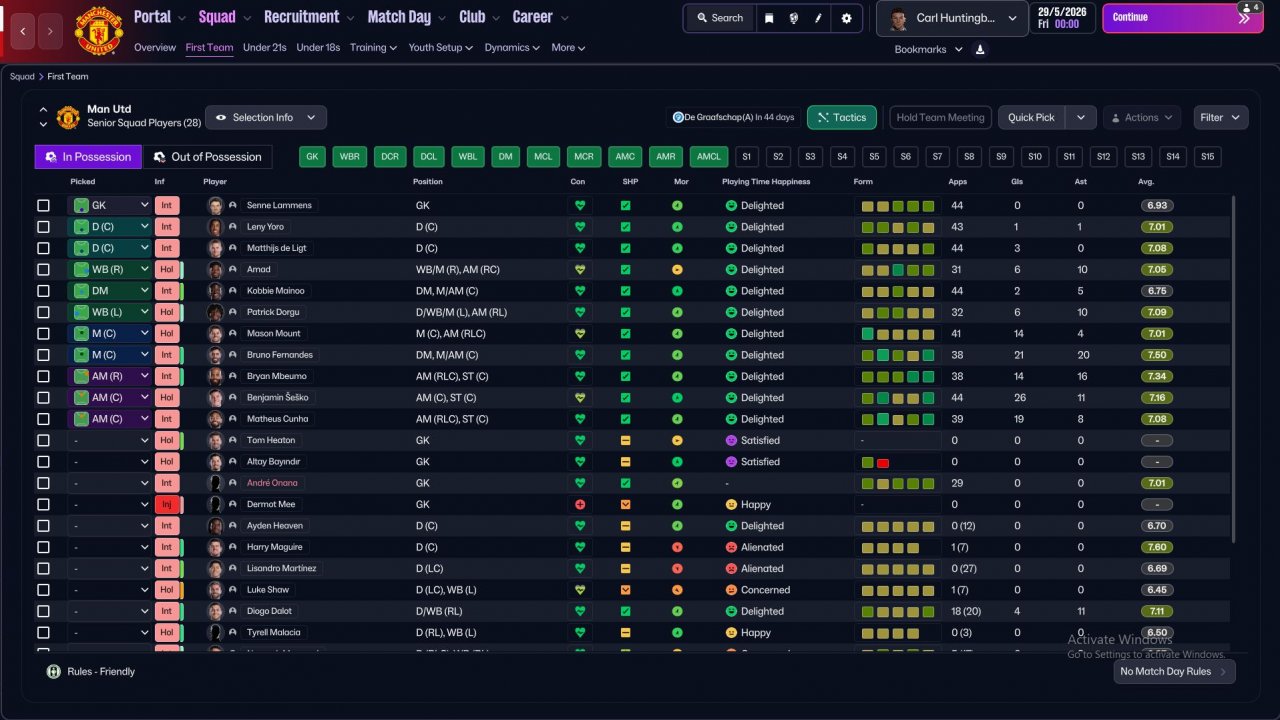Click Luke Shaw's orange match sharpness icon
Image resolution: width=1280 pixels, height=720 pixels.
(x=625, y=590)
